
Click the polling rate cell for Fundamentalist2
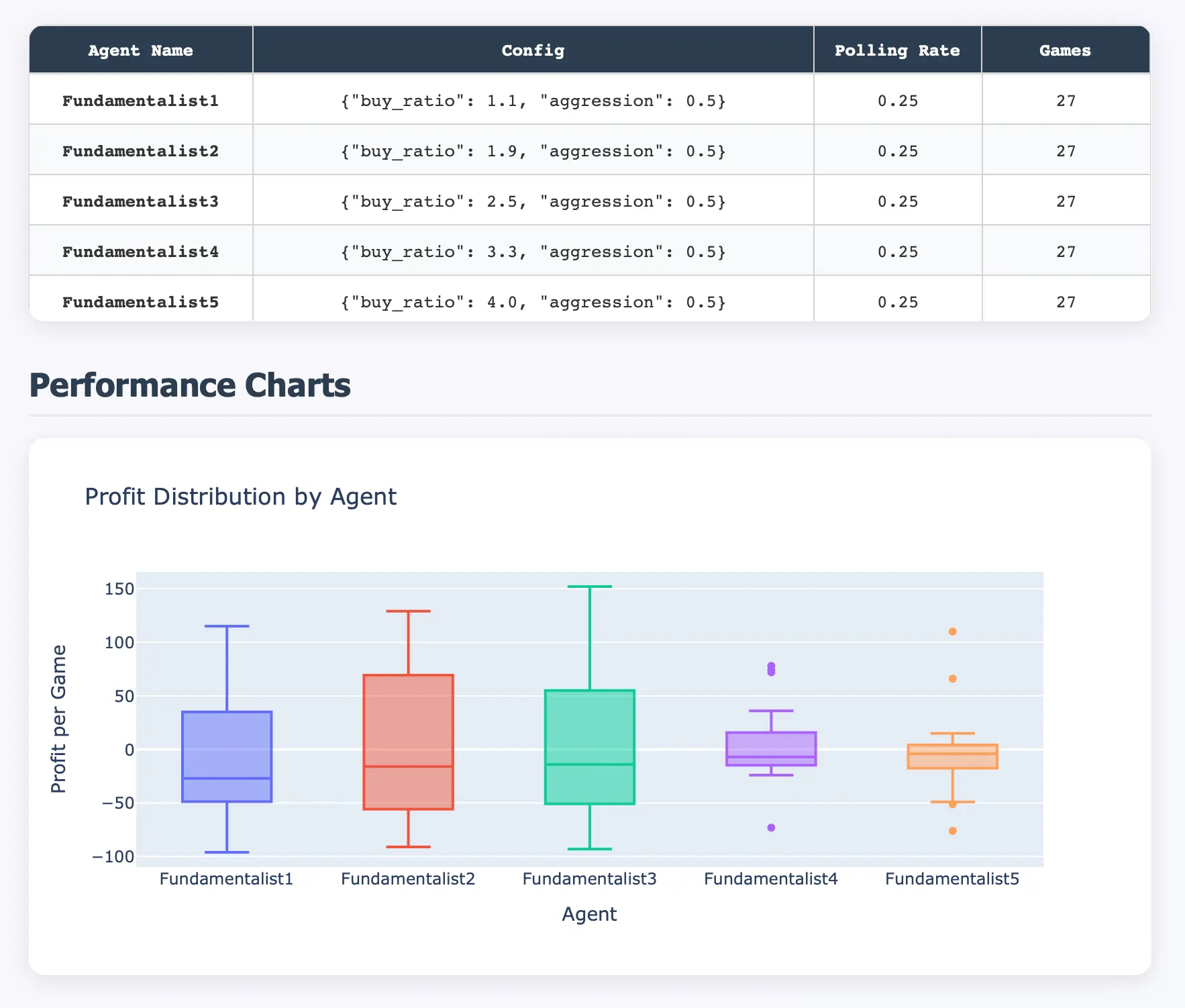(897, 151)
